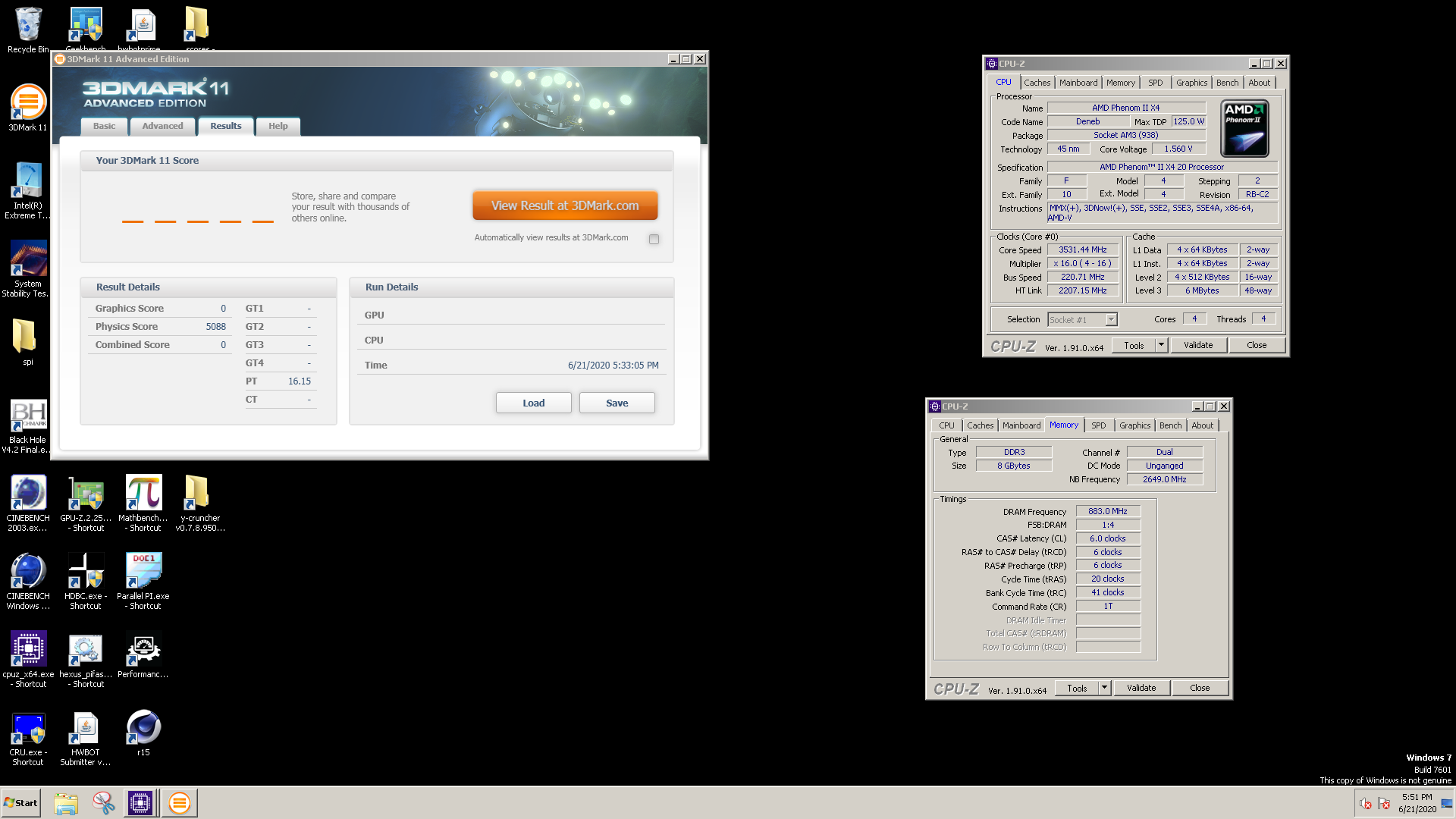1456x819 pixels.
Task: Open the CINEBENCH 2003 desktop icon
Action: 28,504
